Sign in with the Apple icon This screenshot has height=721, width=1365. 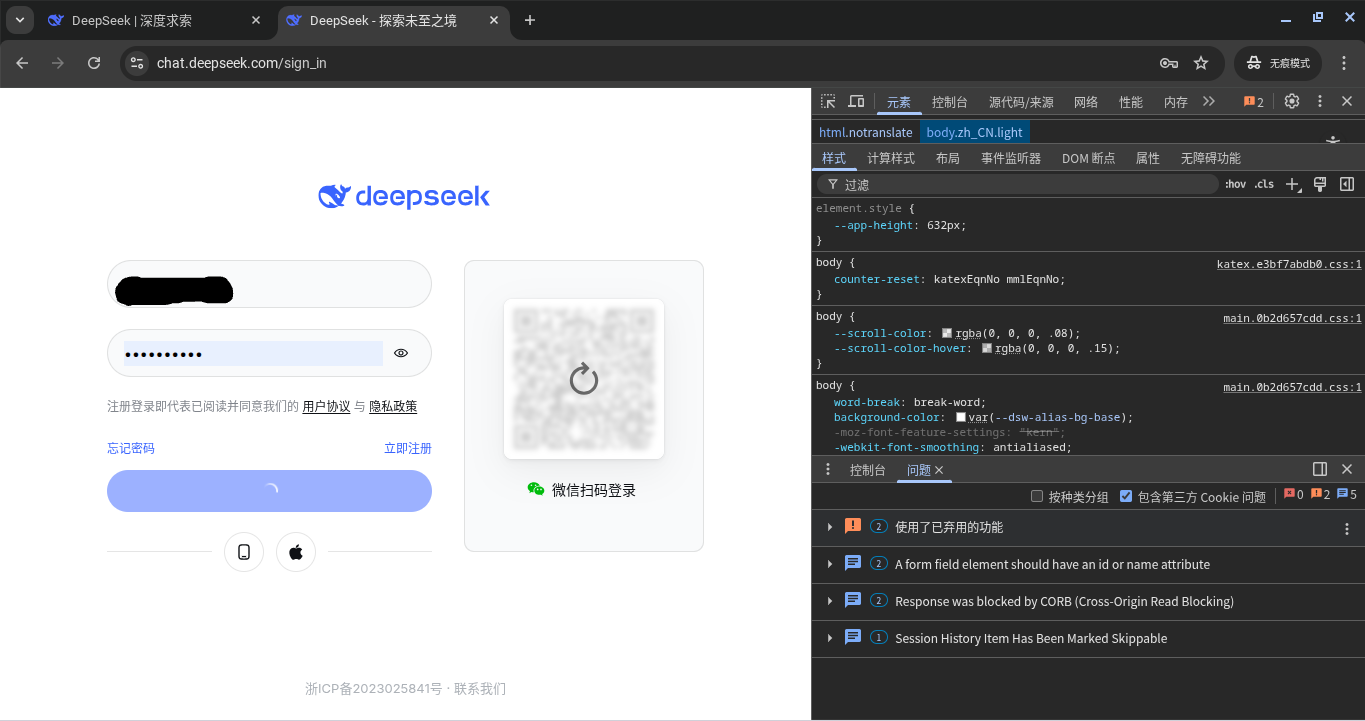coord(296,552)
